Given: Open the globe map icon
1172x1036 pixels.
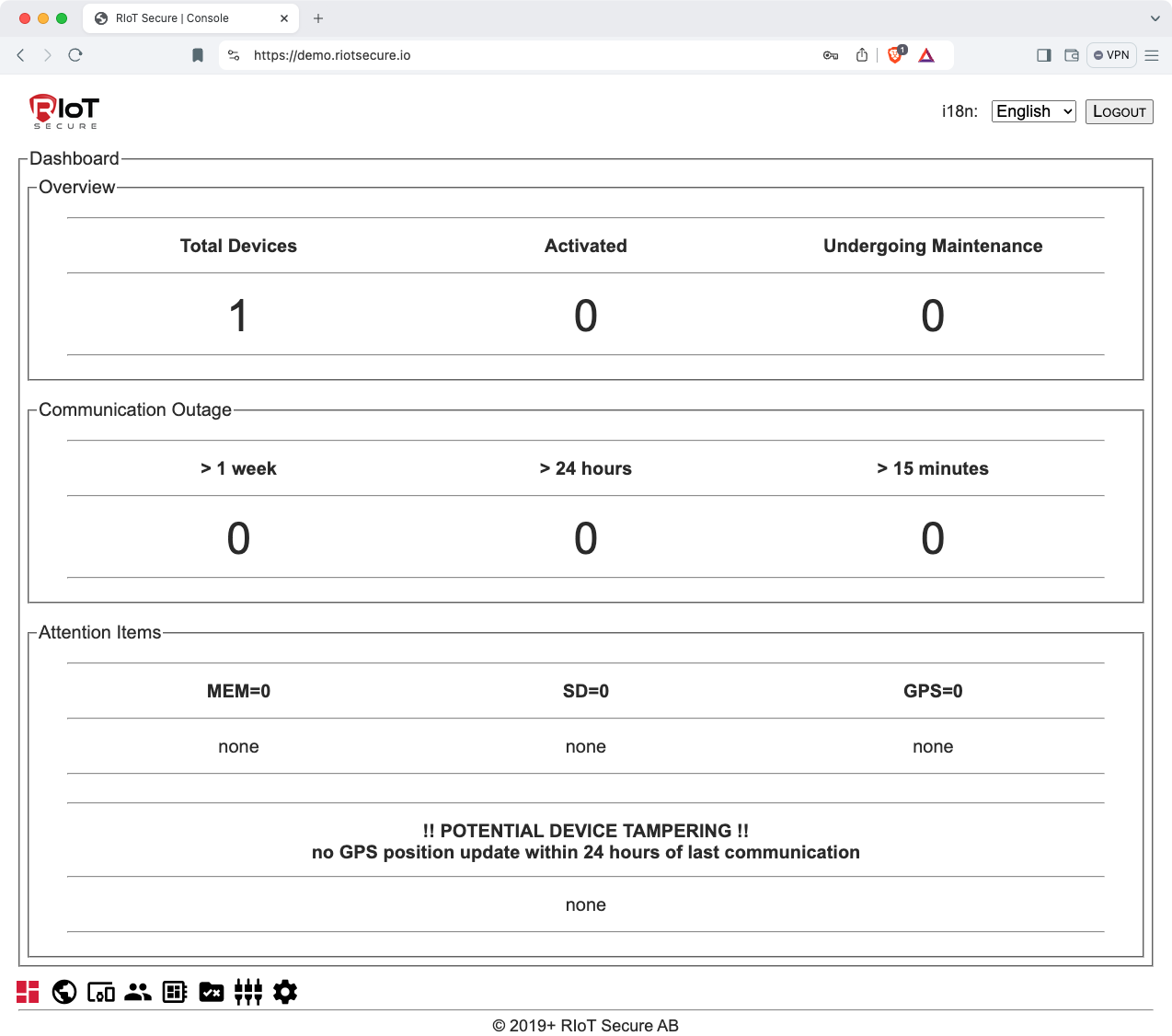Looking at the screenshot, I should [x=64, y=992].
